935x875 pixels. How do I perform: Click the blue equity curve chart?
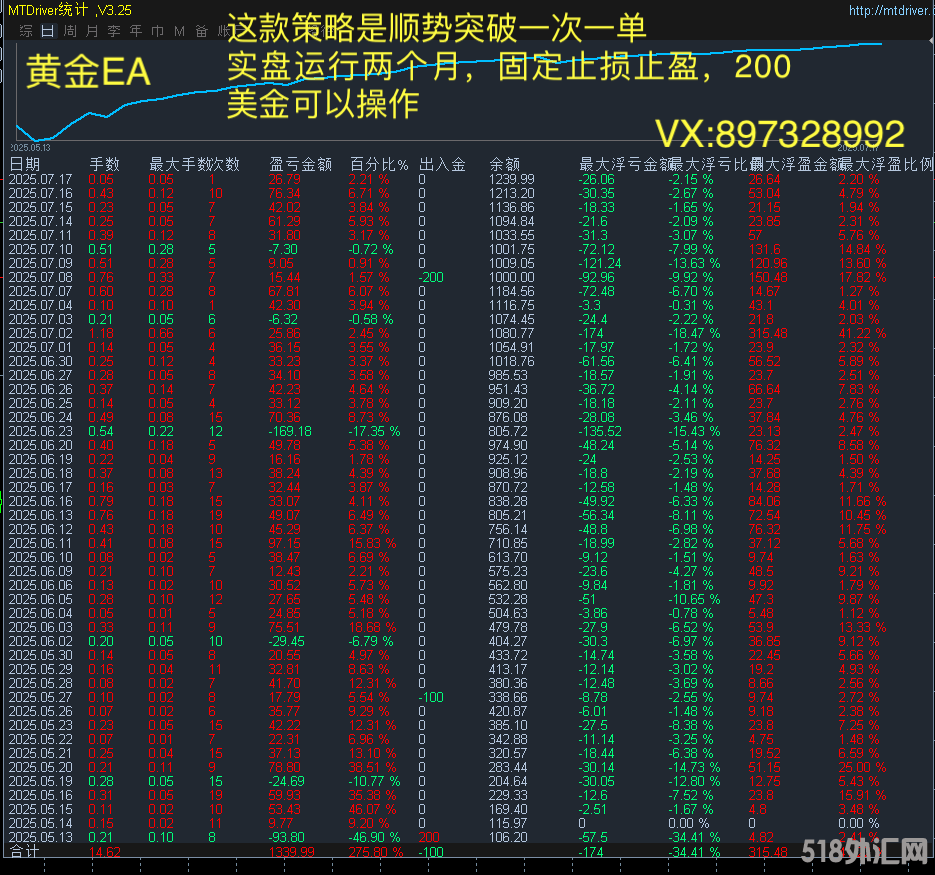click(x=448, y=91)
